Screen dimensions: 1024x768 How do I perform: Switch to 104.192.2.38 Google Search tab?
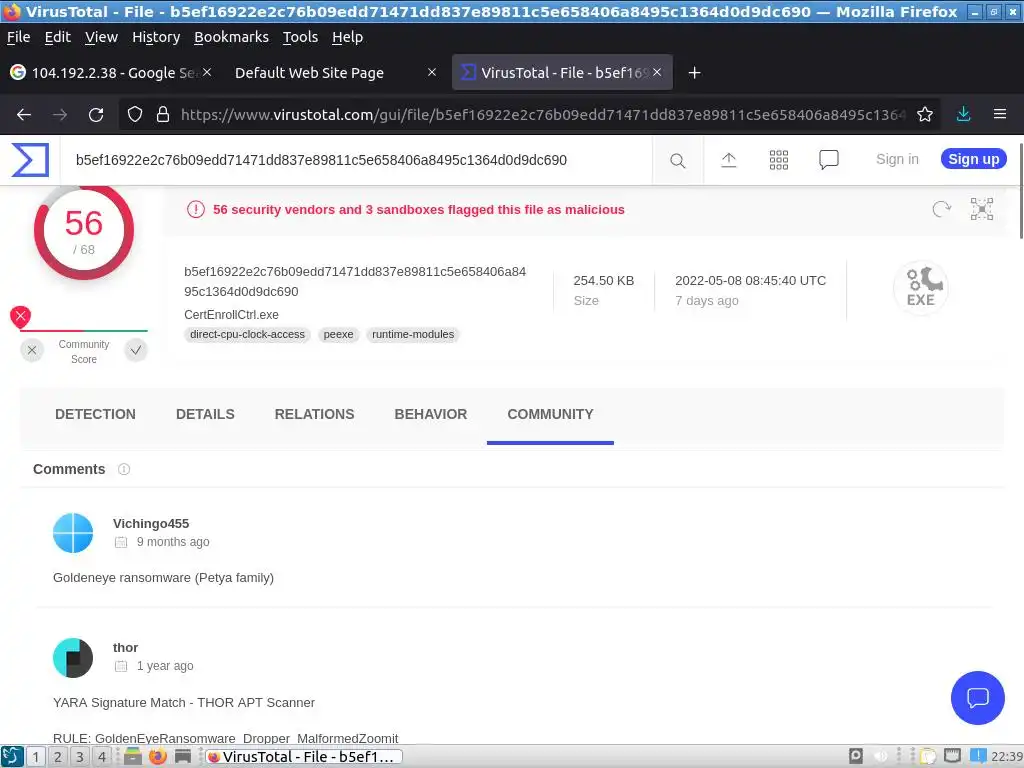(x=111, y=72)
